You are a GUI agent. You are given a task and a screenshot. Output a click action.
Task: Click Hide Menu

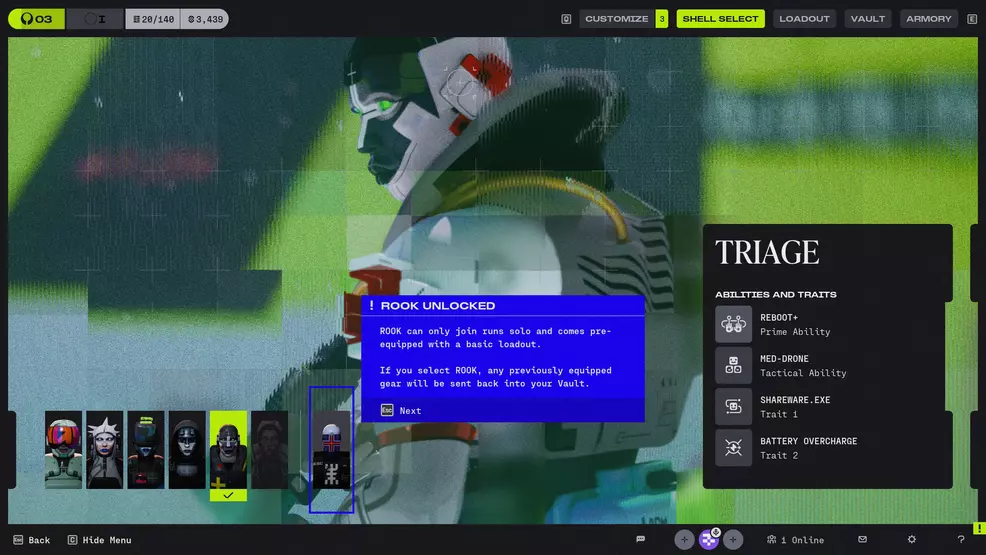click(100, 540)
